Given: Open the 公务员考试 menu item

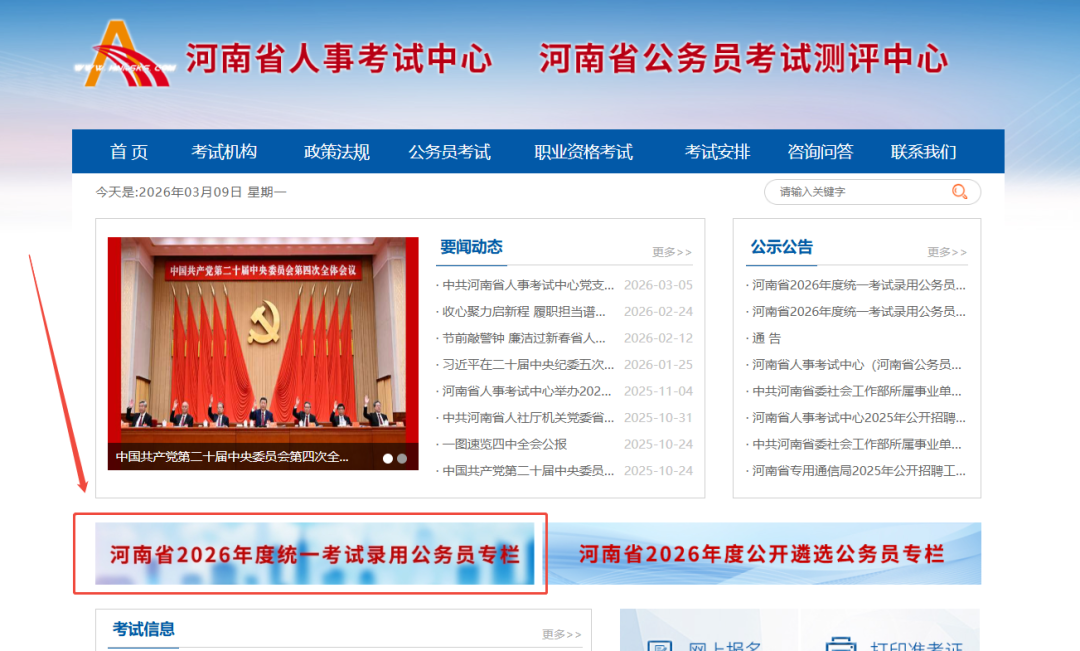Looking at the screenshot, I should tap(449, 152).
